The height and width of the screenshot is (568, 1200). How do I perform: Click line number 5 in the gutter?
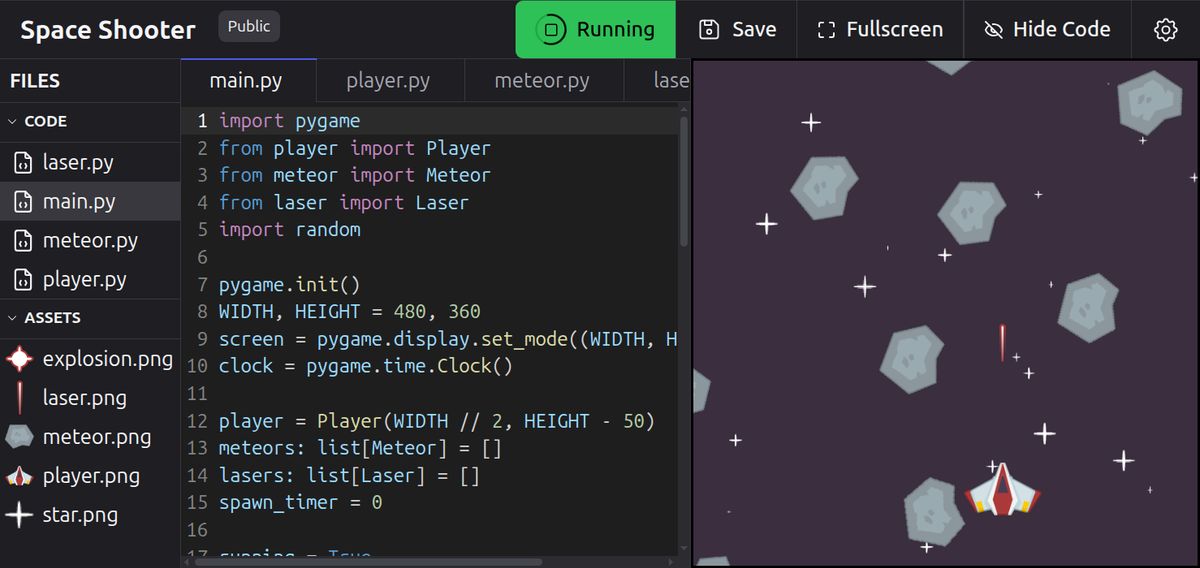pos(202,230)
